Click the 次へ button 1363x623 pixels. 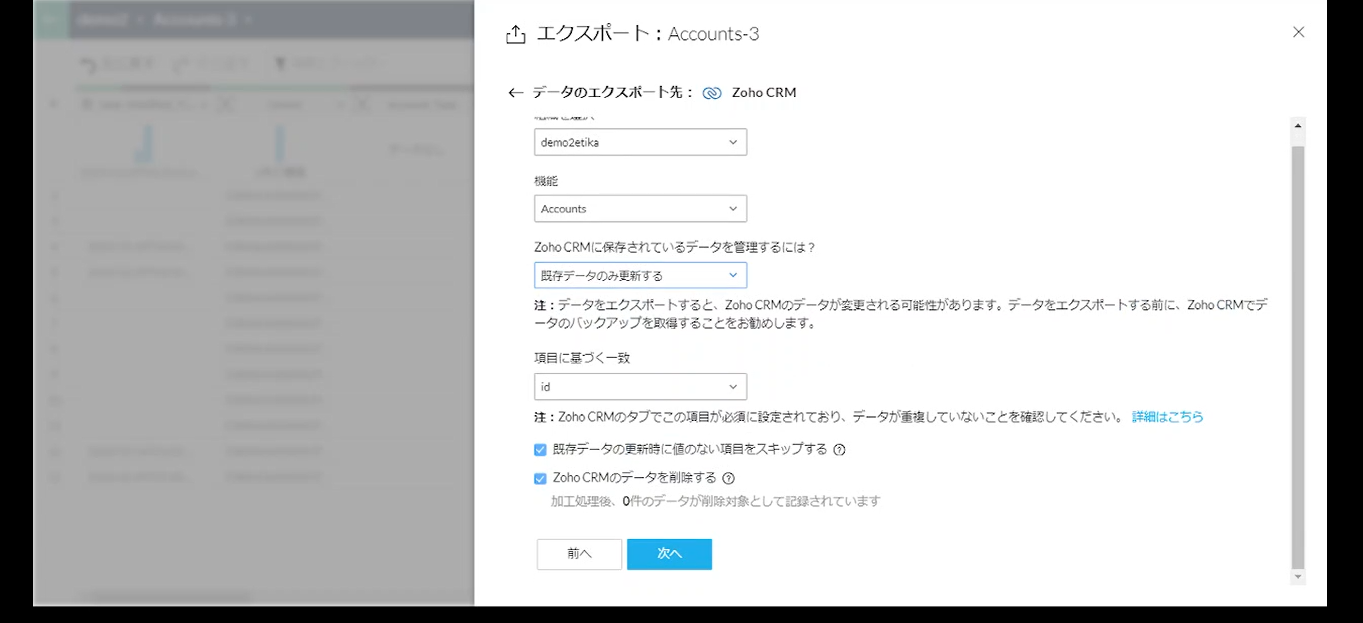(x=669, y=554)
